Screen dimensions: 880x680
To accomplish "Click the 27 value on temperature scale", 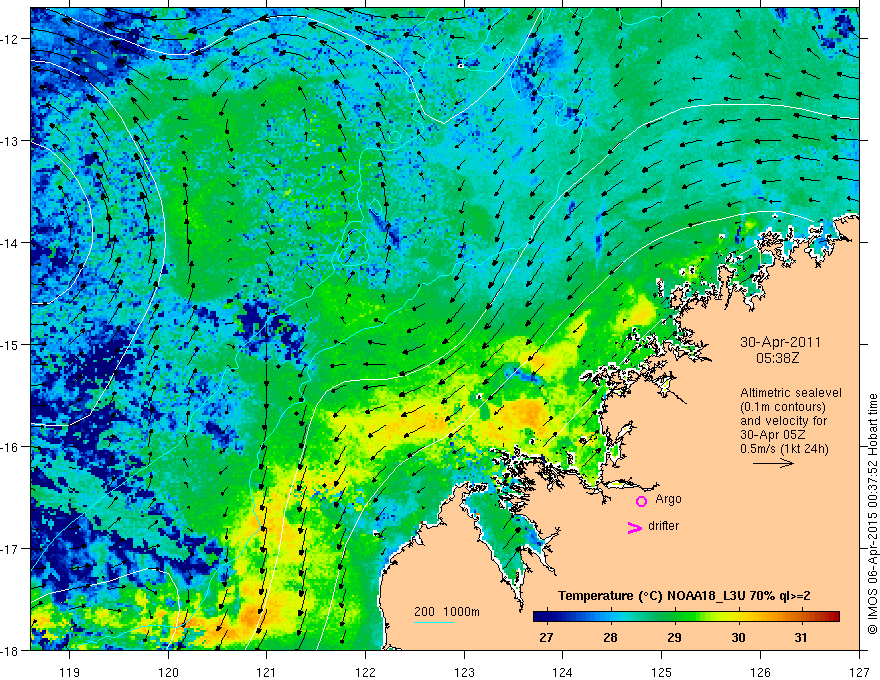I will coord(546,637).
